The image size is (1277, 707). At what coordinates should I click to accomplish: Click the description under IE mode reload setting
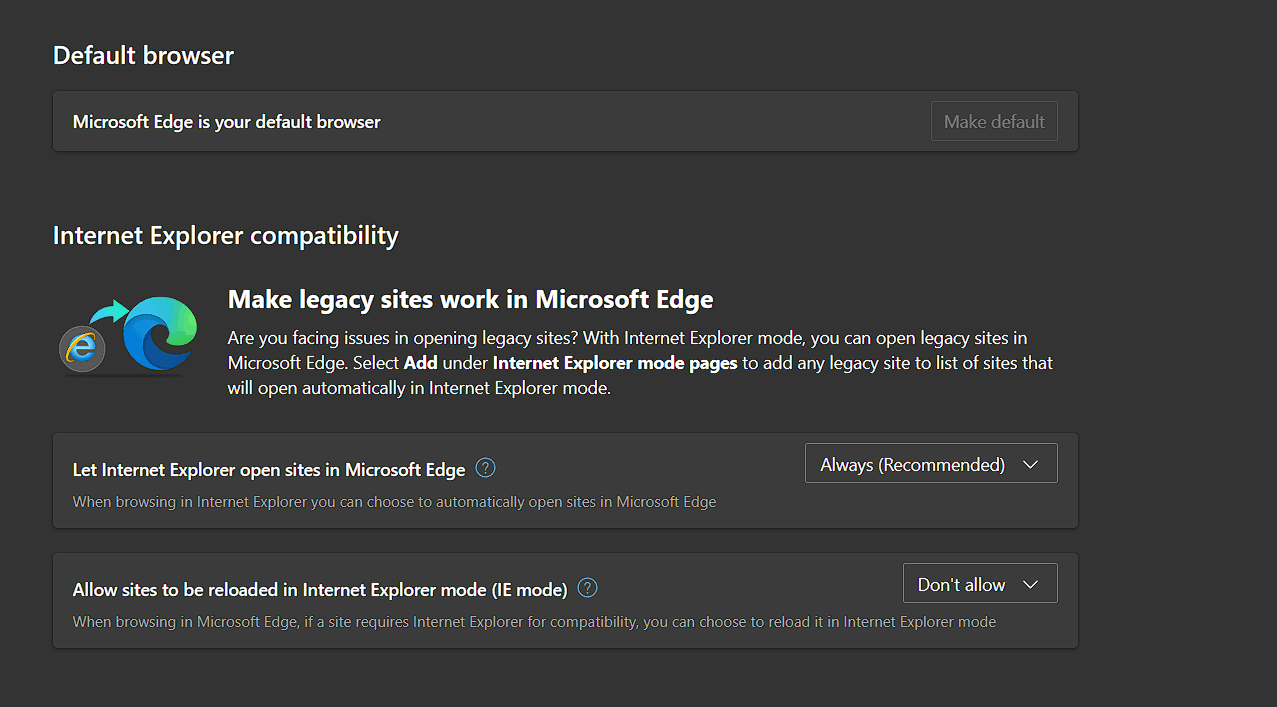click(534, 622)
